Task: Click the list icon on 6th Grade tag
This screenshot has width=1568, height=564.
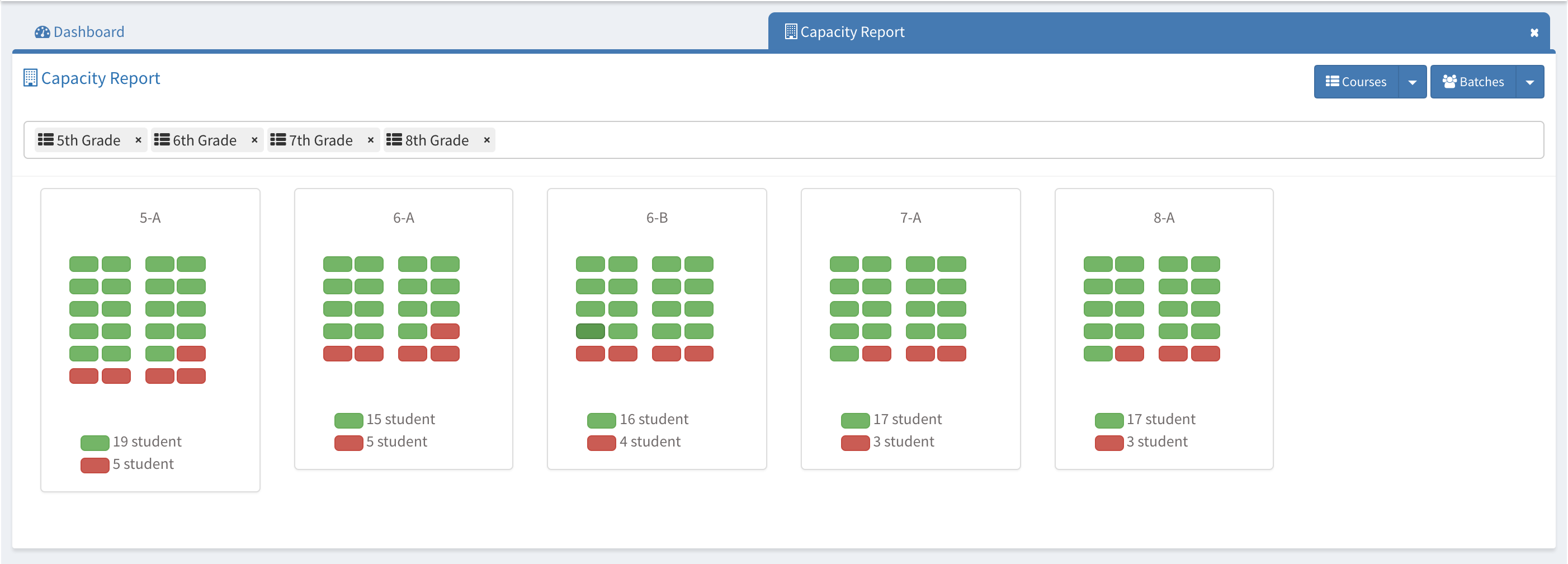Action: pos(162,140)
